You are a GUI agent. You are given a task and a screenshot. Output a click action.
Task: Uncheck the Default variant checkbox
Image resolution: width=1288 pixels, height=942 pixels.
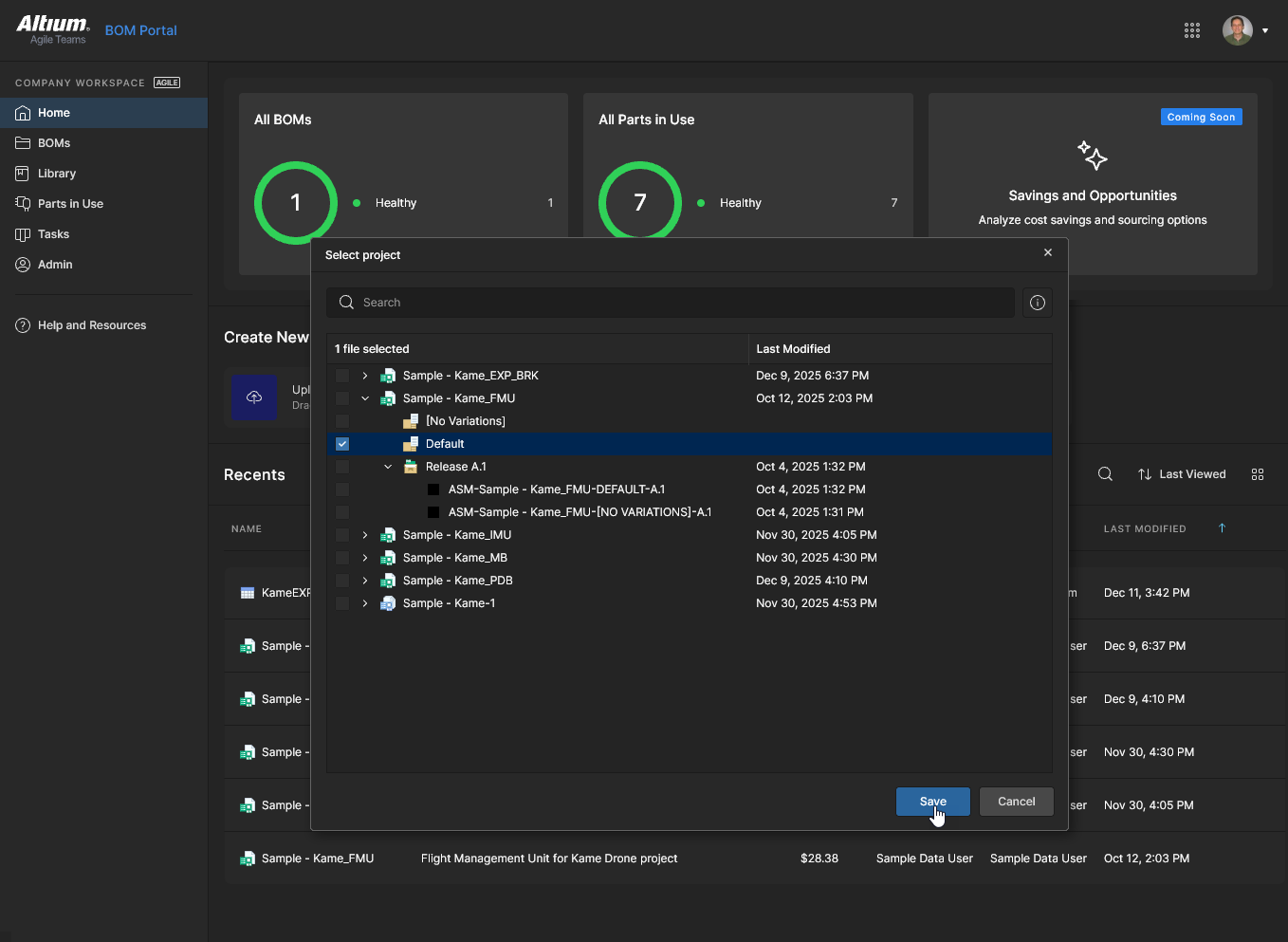point(342,444)
